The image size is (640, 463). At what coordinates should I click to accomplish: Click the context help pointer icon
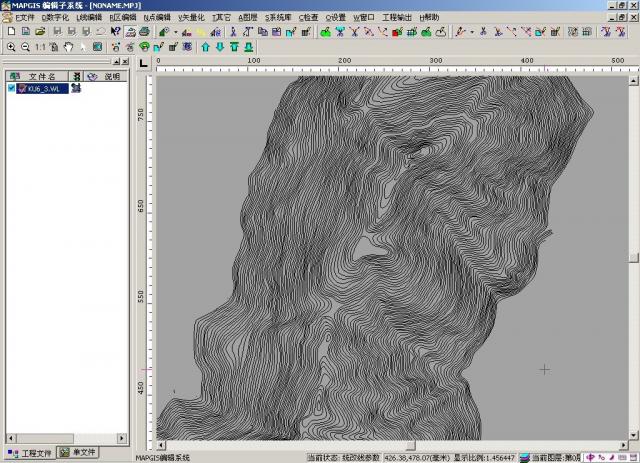tap(116, 32)
